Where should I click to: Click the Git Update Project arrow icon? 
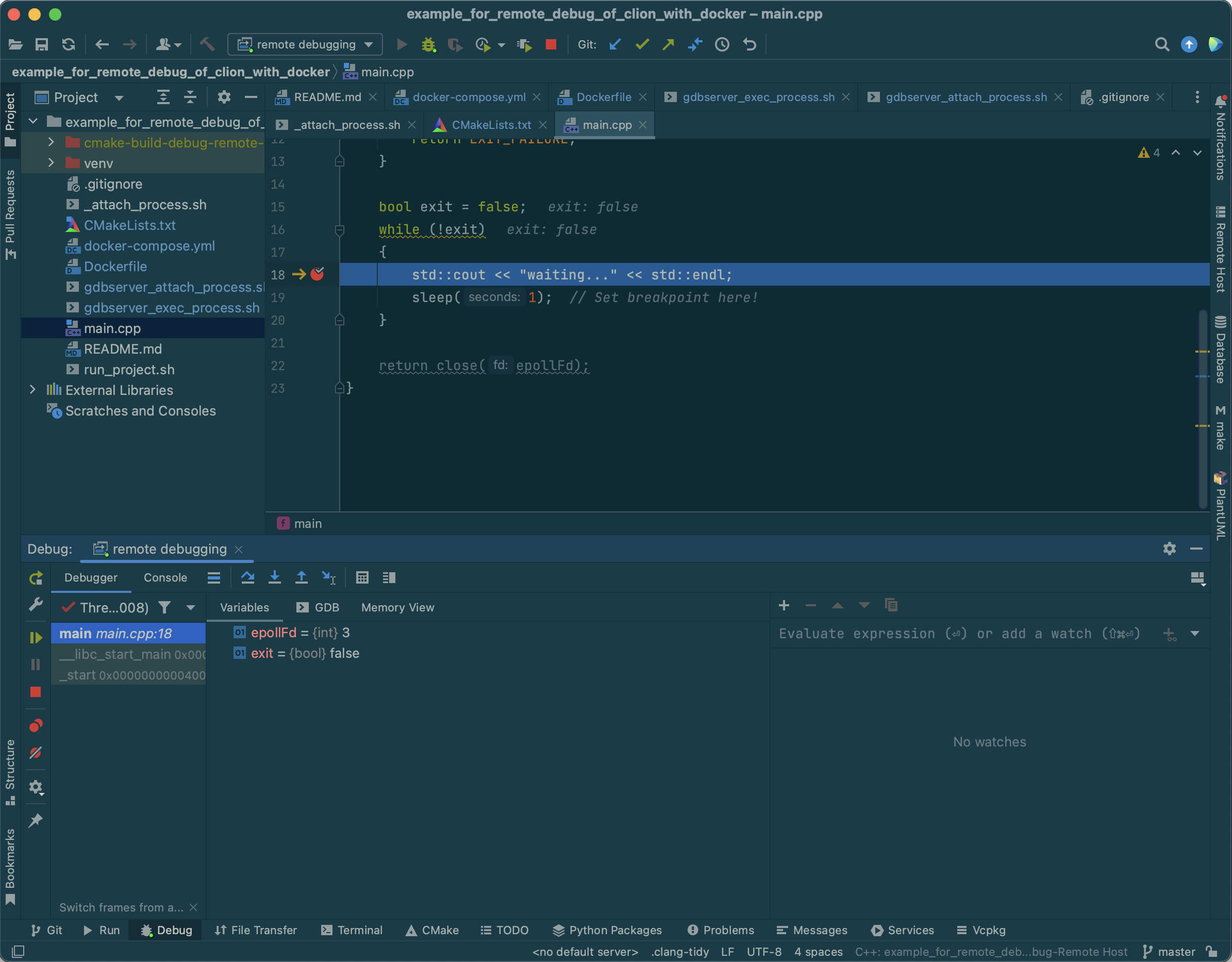(x=615, y=44)
